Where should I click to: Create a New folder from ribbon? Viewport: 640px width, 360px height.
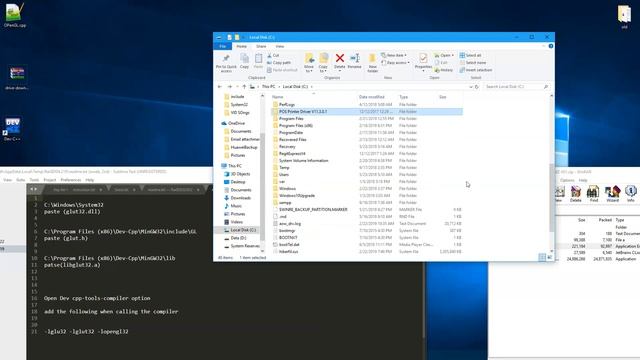(x=372, y=63)
